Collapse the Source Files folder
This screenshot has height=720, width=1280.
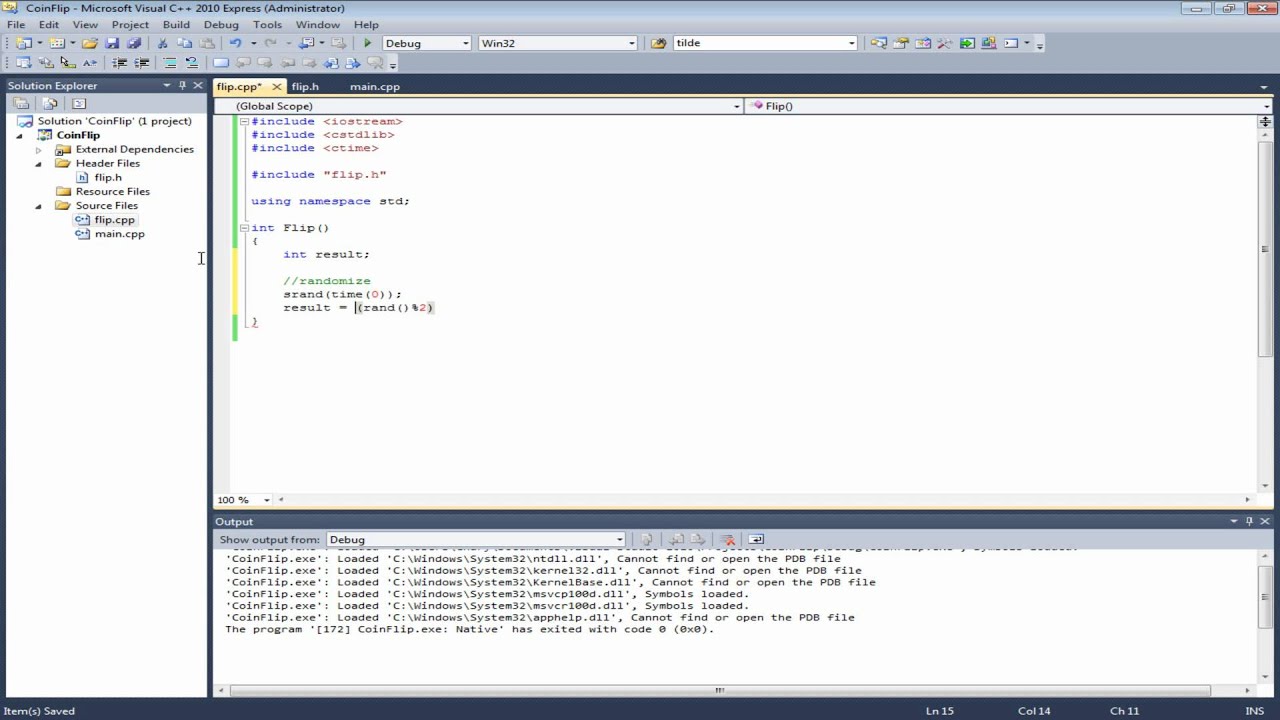39,206
